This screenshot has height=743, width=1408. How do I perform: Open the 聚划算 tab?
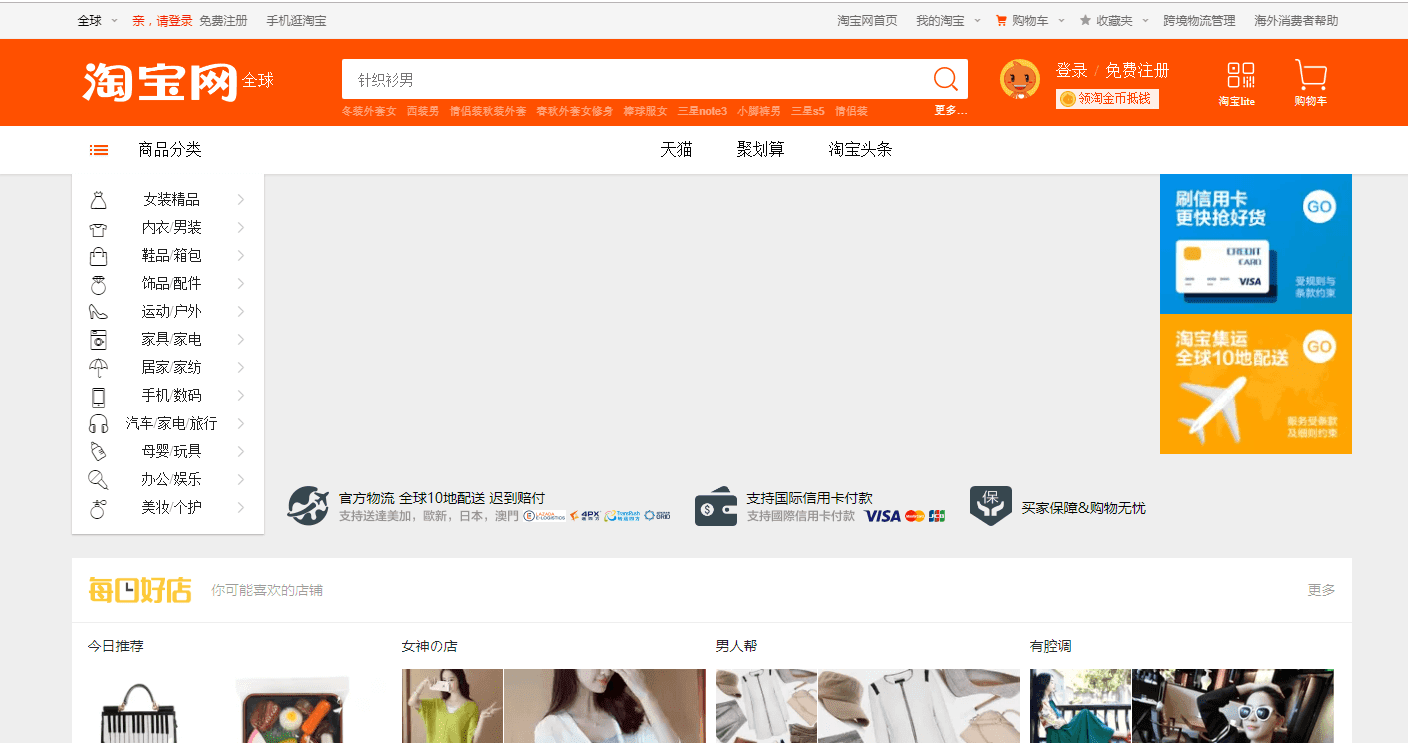coord(761,150)
